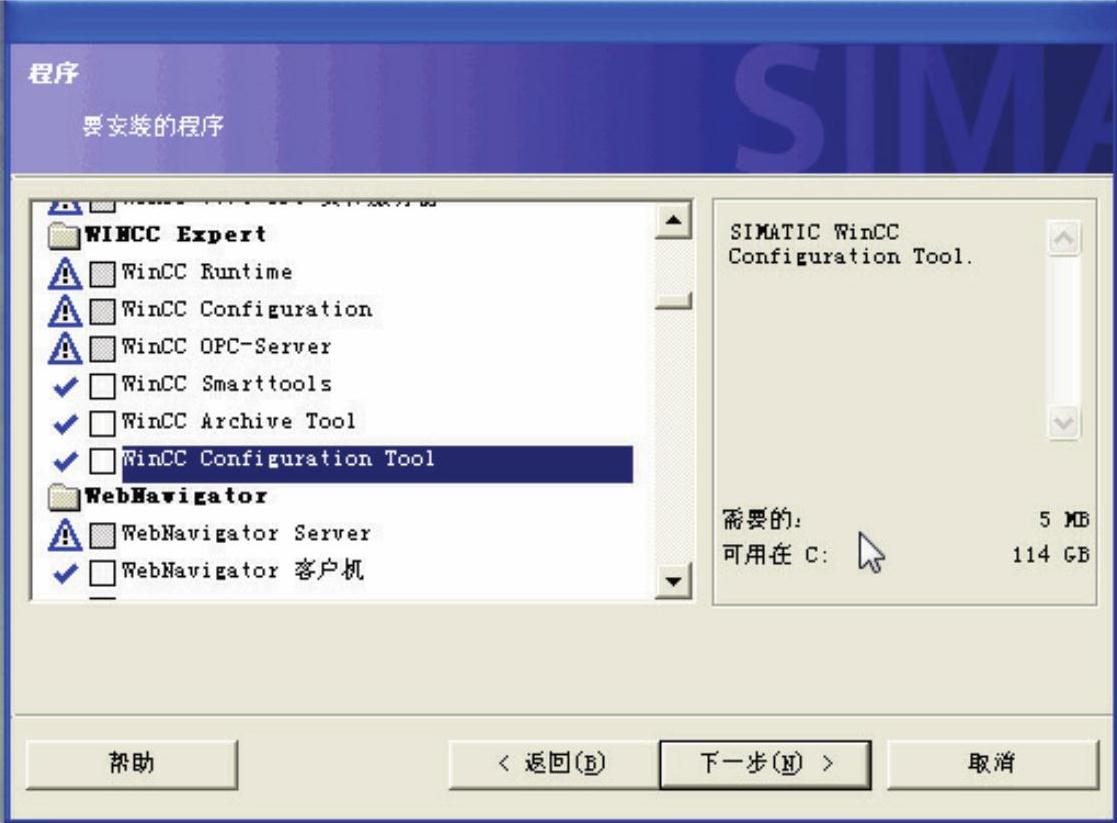
Task: Click the WebNavigator folder icon
Action: tap(64, 497)
